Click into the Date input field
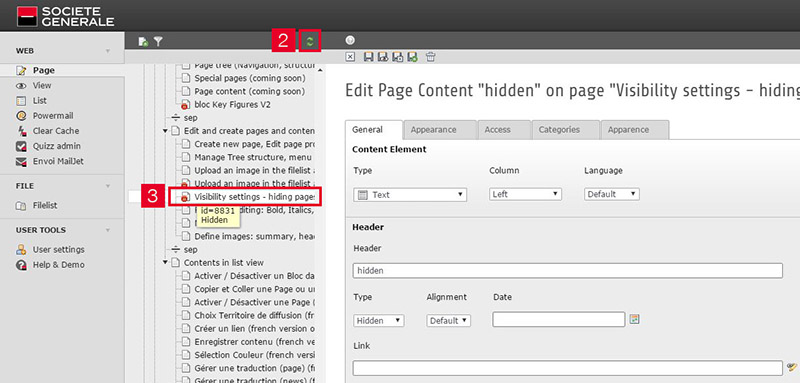The width and height of the screenshot is (800, 383). pos(559,319)
